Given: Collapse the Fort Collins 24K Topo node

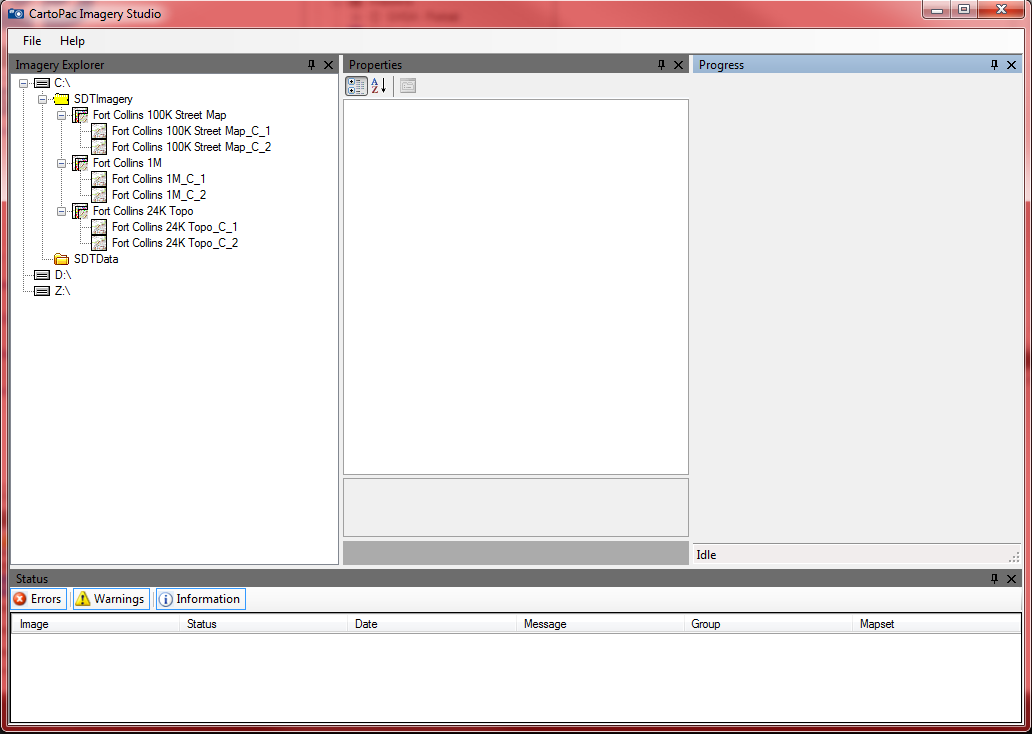Looking at the screenshot, I should pos(62,211).
